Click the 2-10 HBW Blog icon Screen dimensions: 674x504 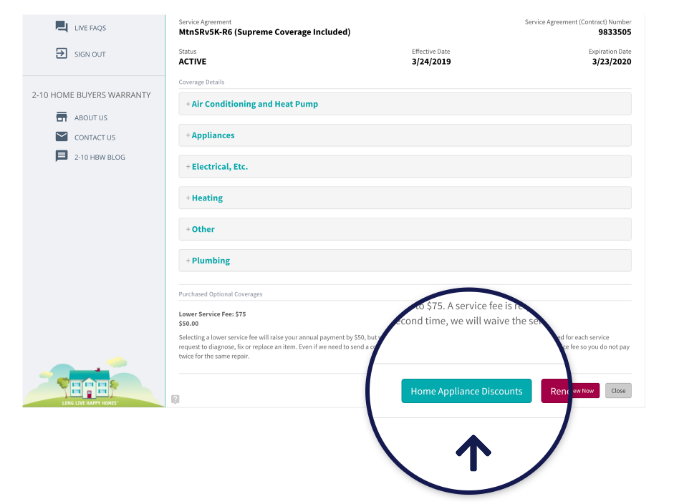click(x=62, y=157)
